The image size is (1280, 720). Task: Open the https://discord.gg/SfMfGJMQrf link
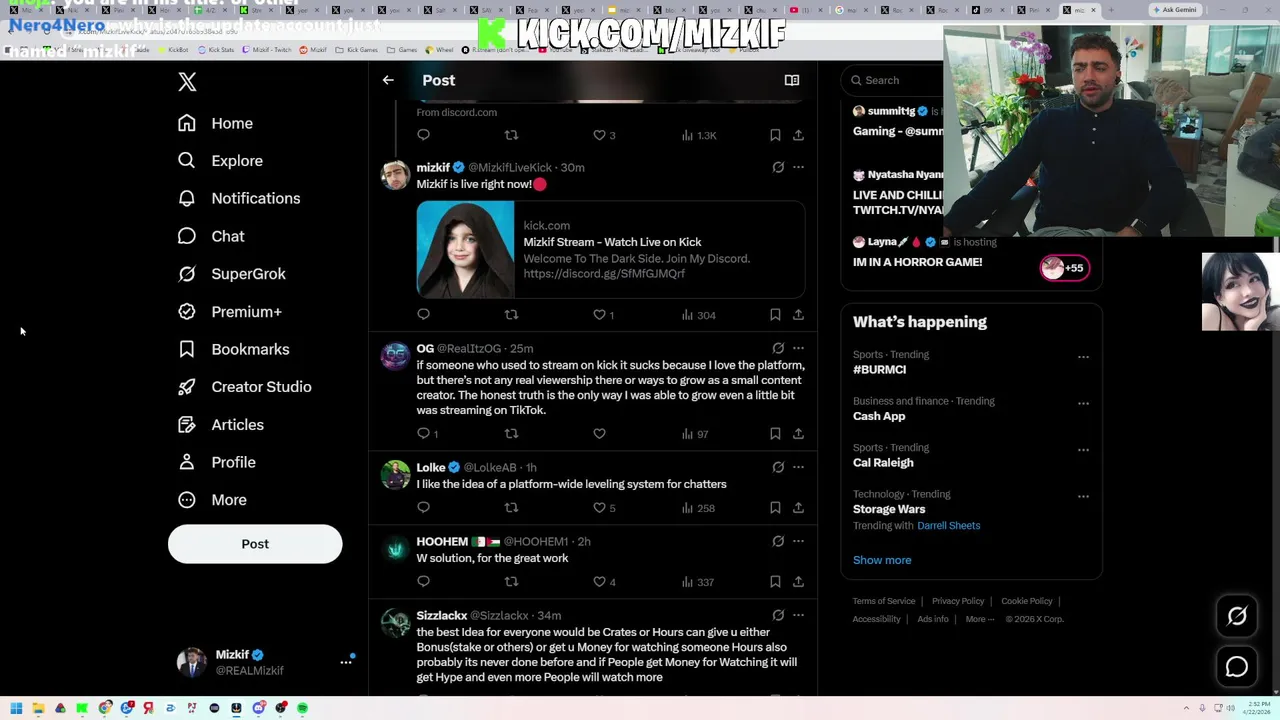pyautogui.click(x=604, y=274)
